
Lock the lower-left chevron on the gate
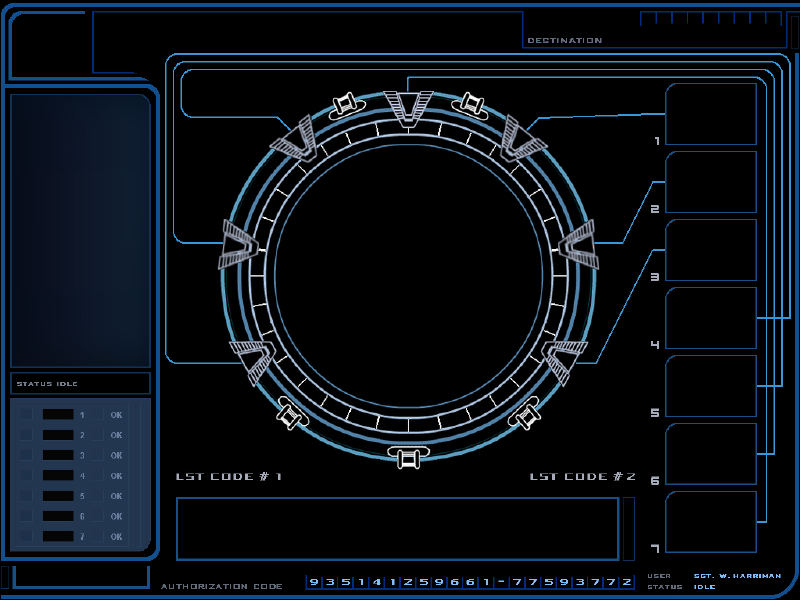pyautogui.click(x=253, y=361)
